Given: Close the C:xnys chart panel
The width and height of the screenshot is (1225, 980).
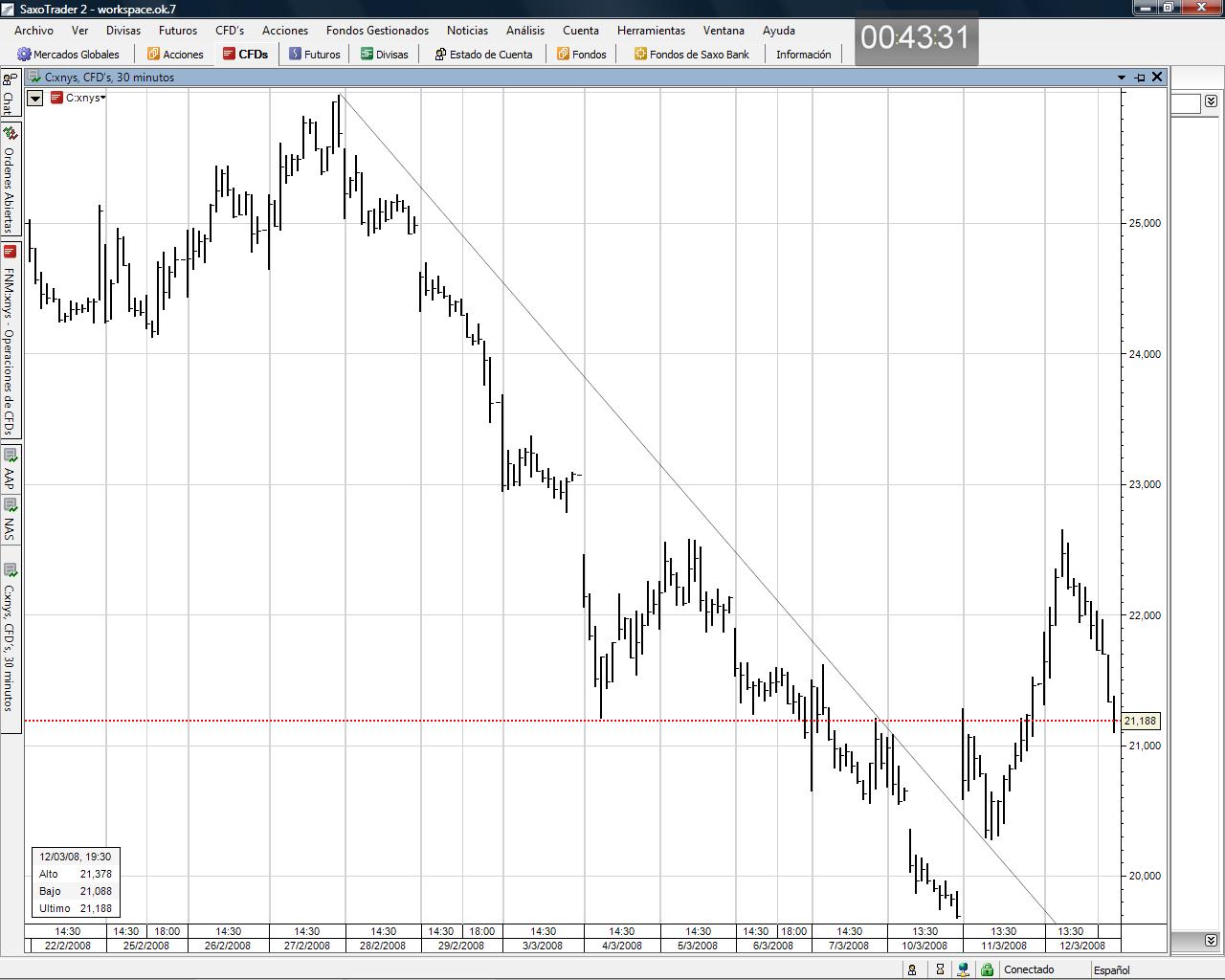Looking at the screenshot, I should [1157, 77].
